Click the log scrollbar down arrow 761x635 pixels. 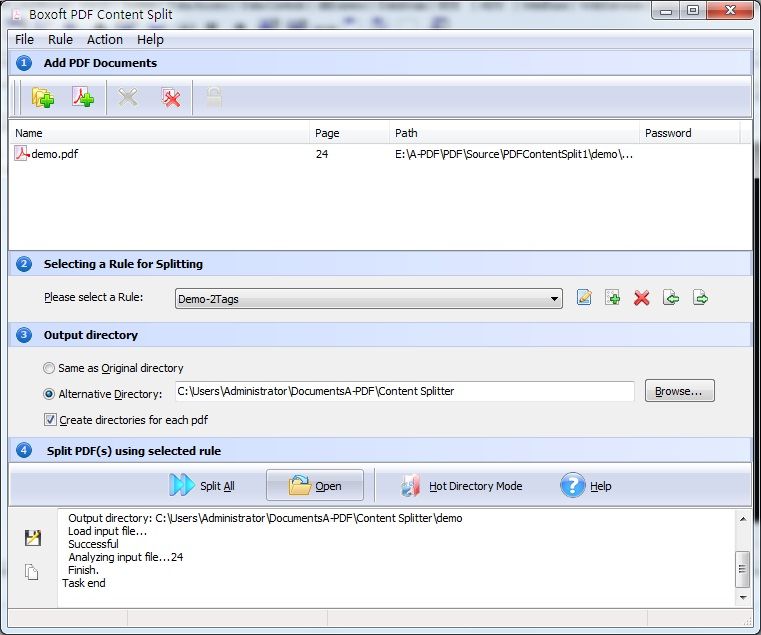click(743, 598)
